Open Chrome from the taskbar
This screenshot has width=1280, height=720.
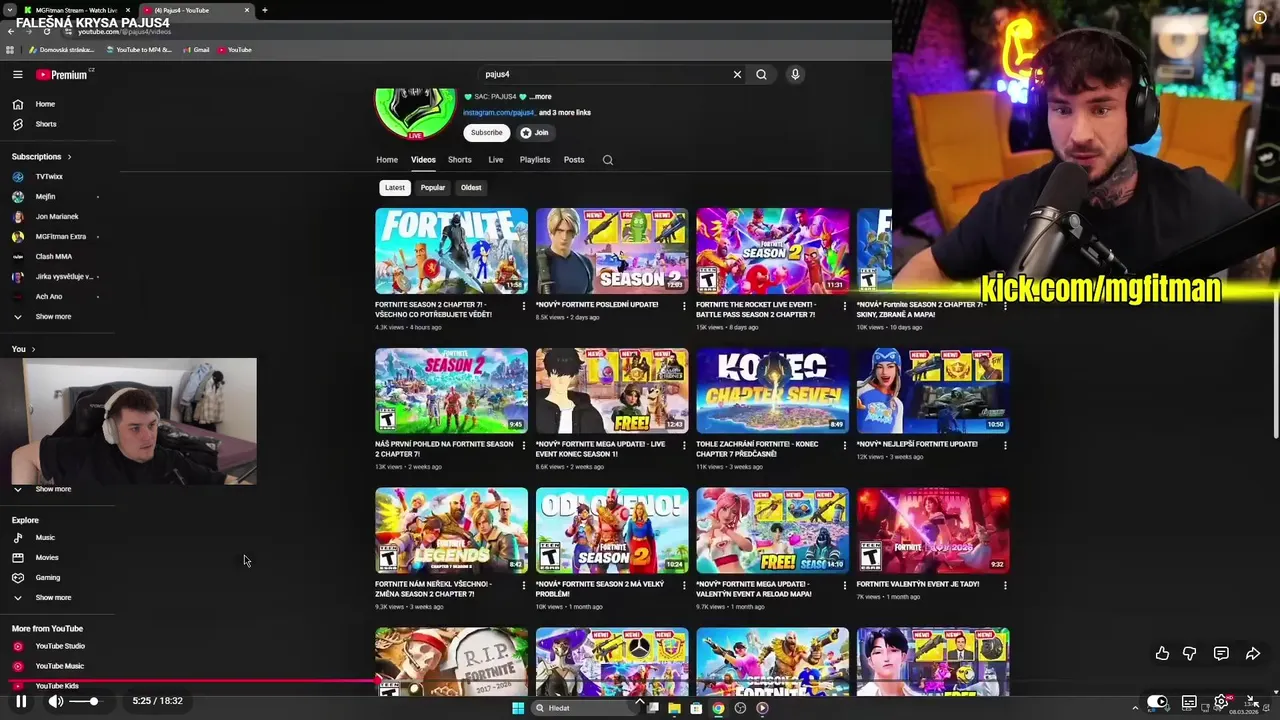[x=718, y=708]
